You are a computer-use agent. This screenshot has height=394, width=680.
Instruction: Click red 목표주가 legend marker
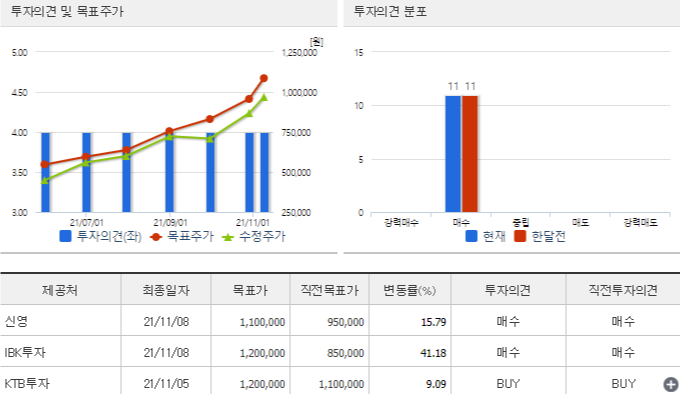point(156,237)
